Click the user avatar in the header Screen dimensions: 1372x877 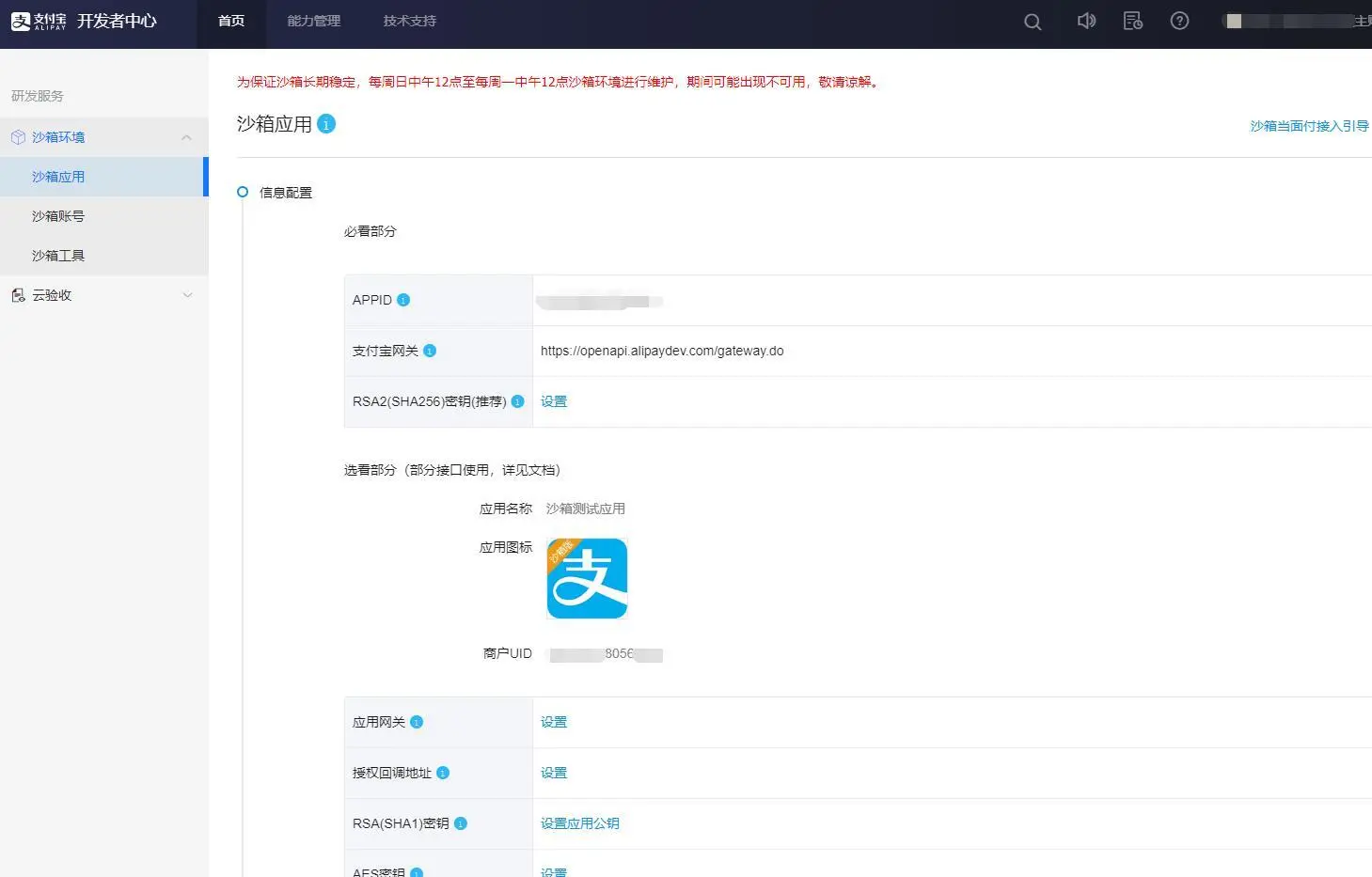[x=1234, y=21]
